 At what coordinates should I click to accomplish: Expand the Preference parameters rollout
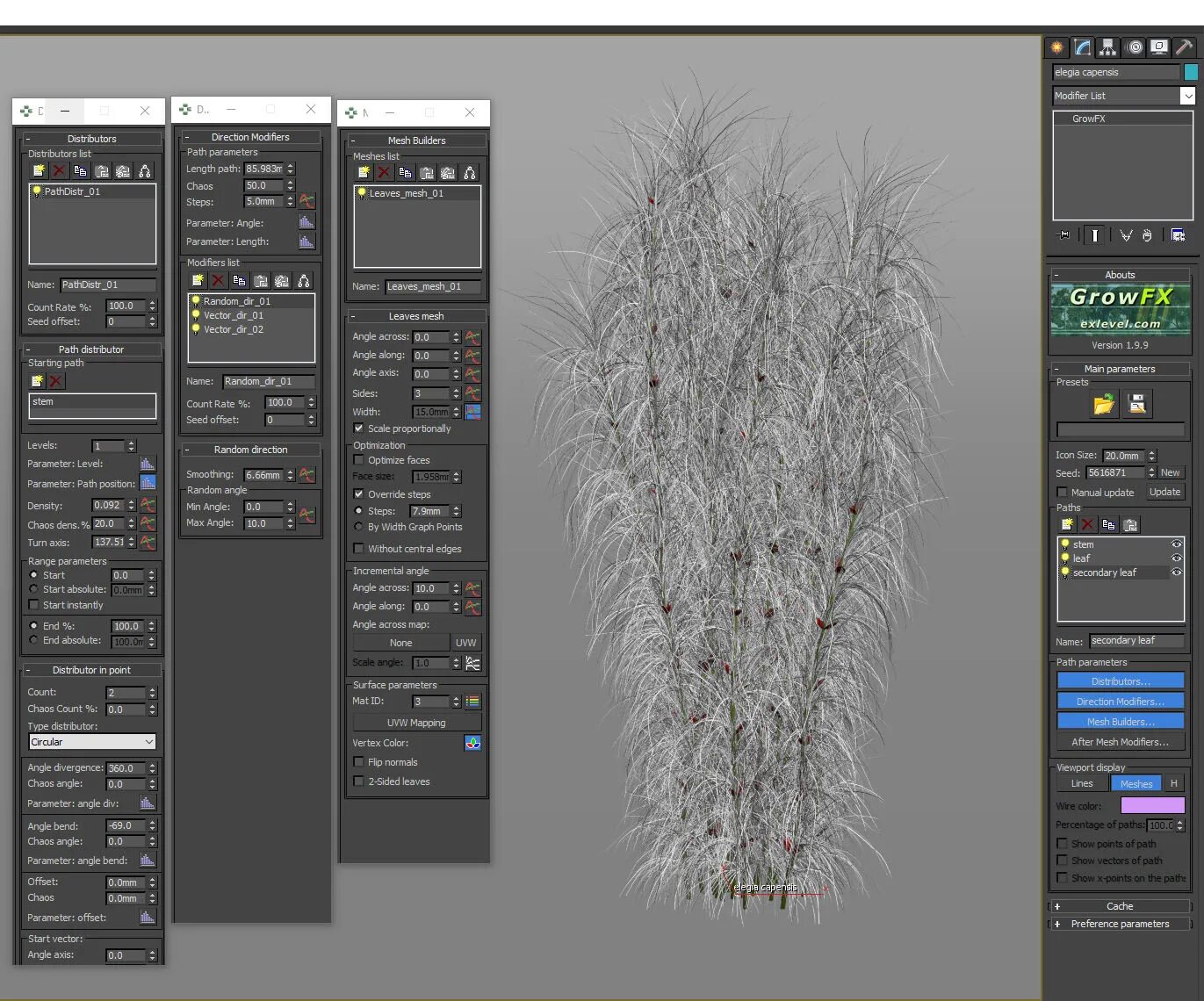(1120, 924)
